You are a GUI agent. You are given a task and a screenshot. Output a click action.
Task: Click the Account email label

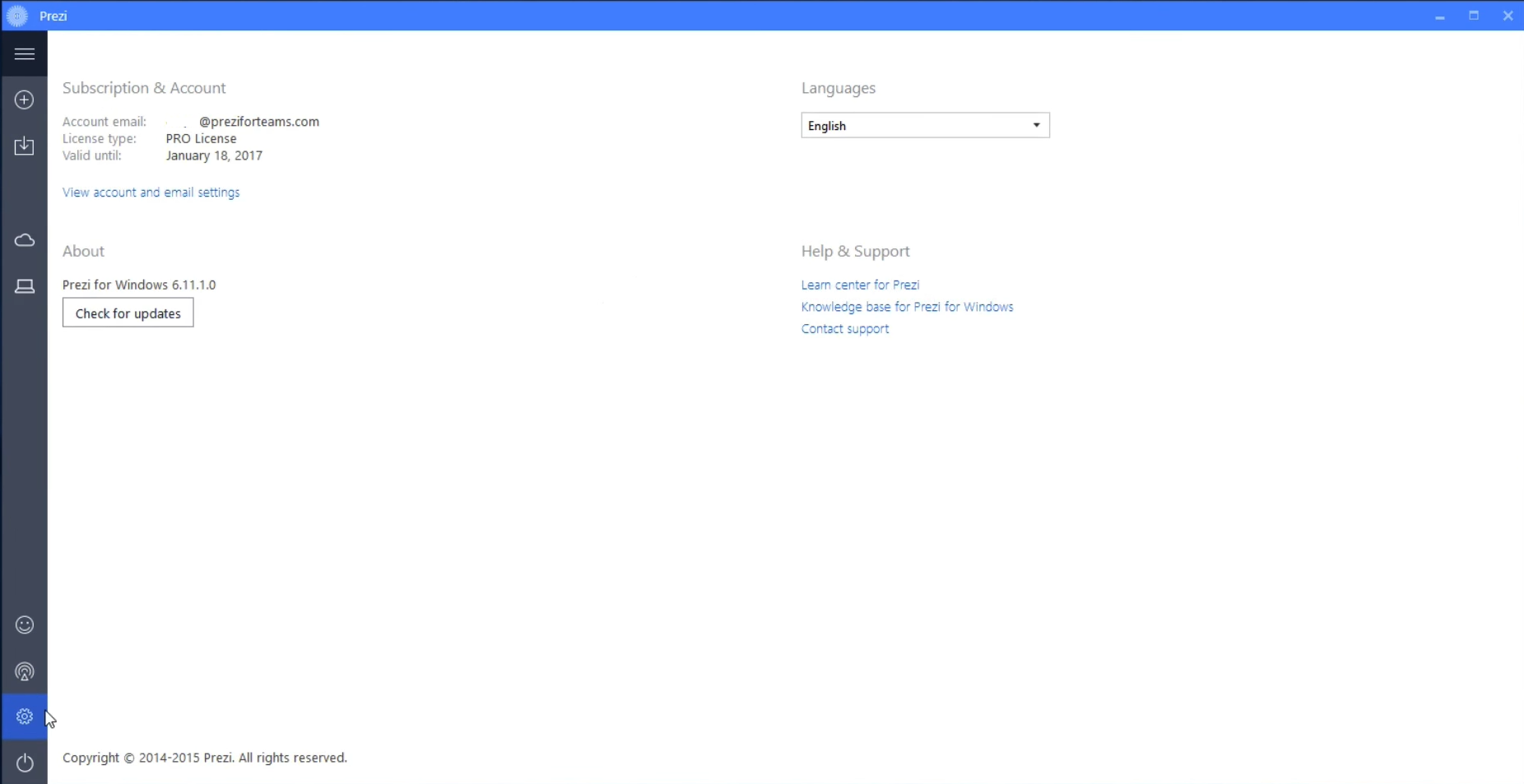point(105,122)
